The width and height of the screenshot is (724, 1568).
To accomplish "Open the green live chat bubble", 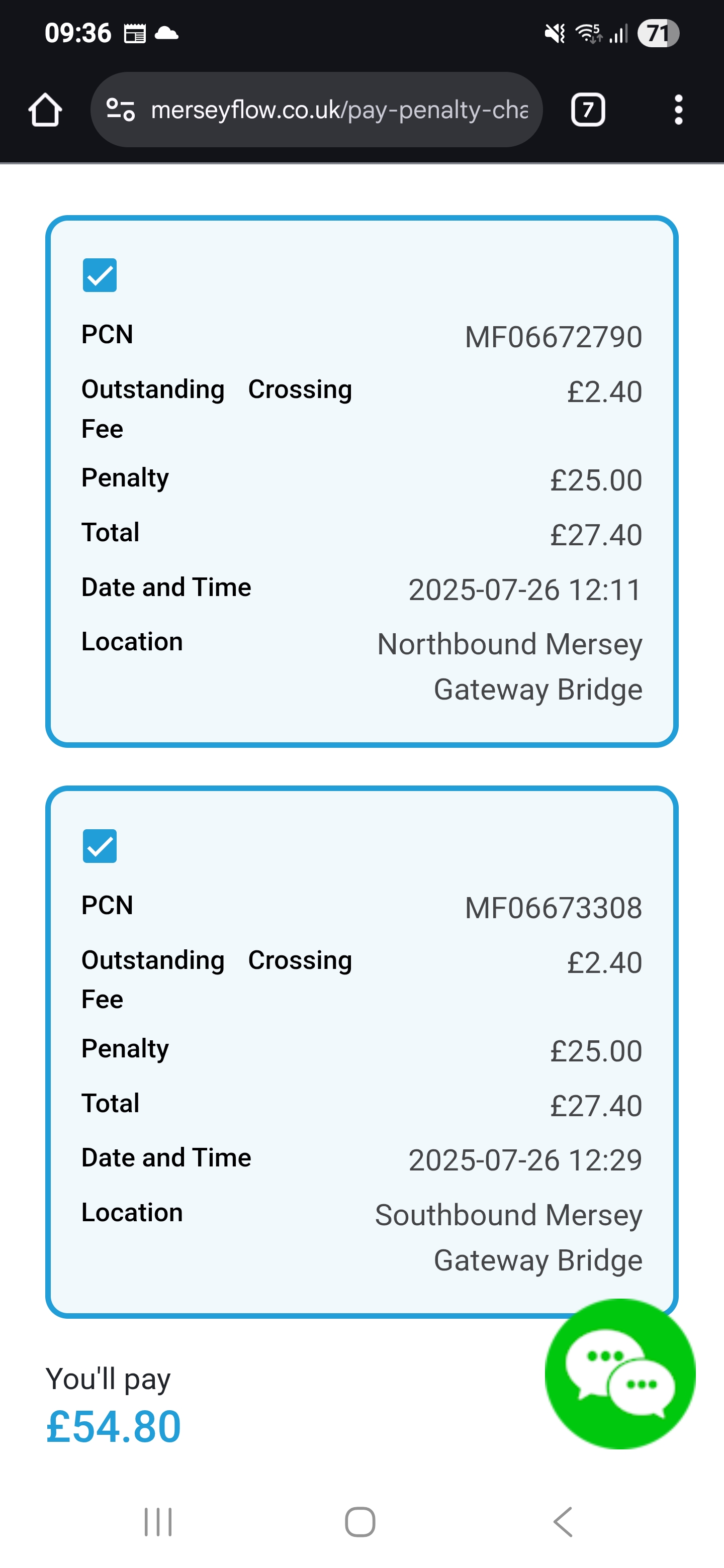I will 620,1375.
